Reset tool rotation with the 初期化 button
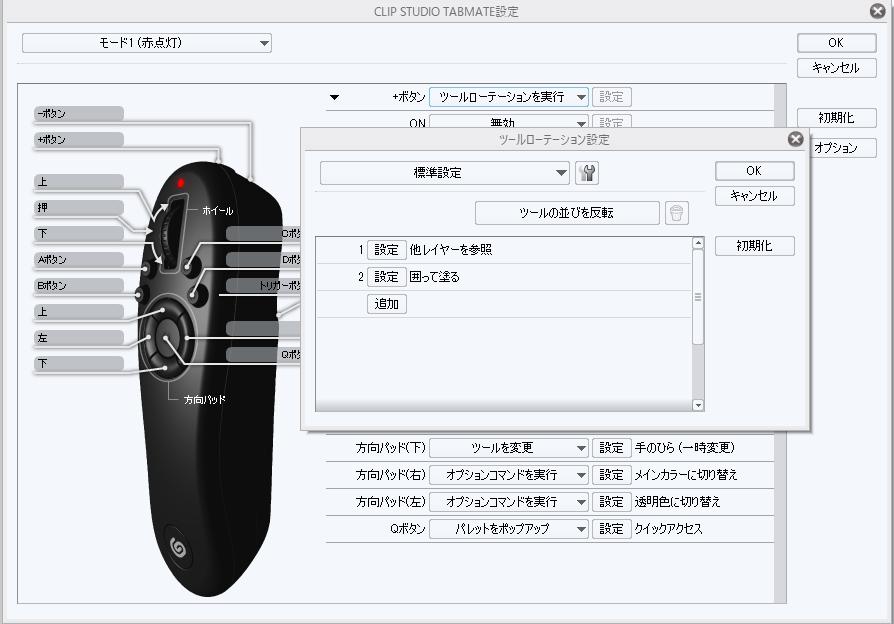This screenshot has height=624, width=894. 754,245
